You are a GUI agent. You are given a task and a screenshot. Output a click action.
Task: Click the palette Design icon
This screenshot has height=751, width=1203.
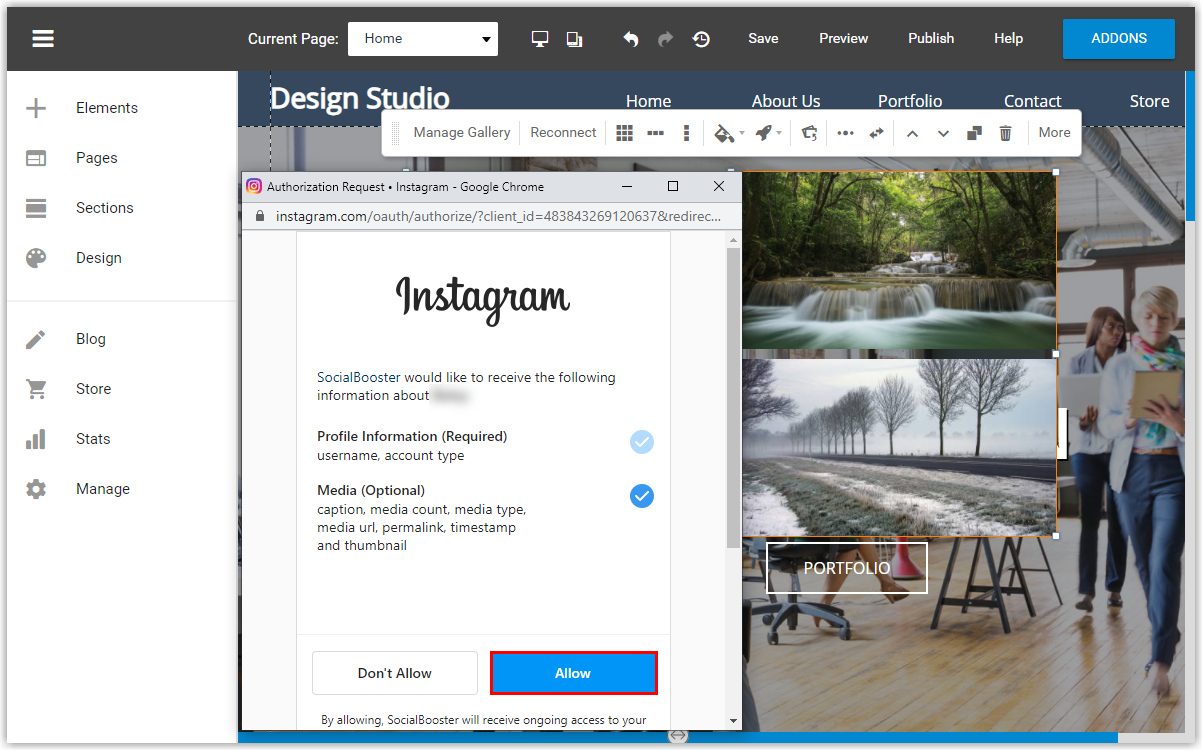click(x=36, y=258)
